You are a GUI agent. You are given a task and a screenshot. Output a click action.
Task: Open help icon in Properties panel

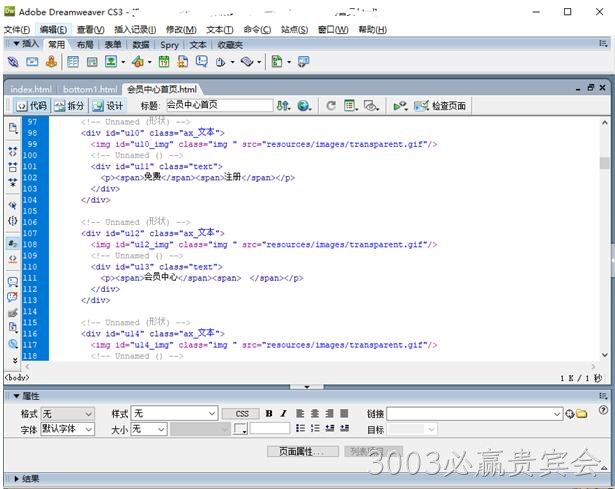603,410
